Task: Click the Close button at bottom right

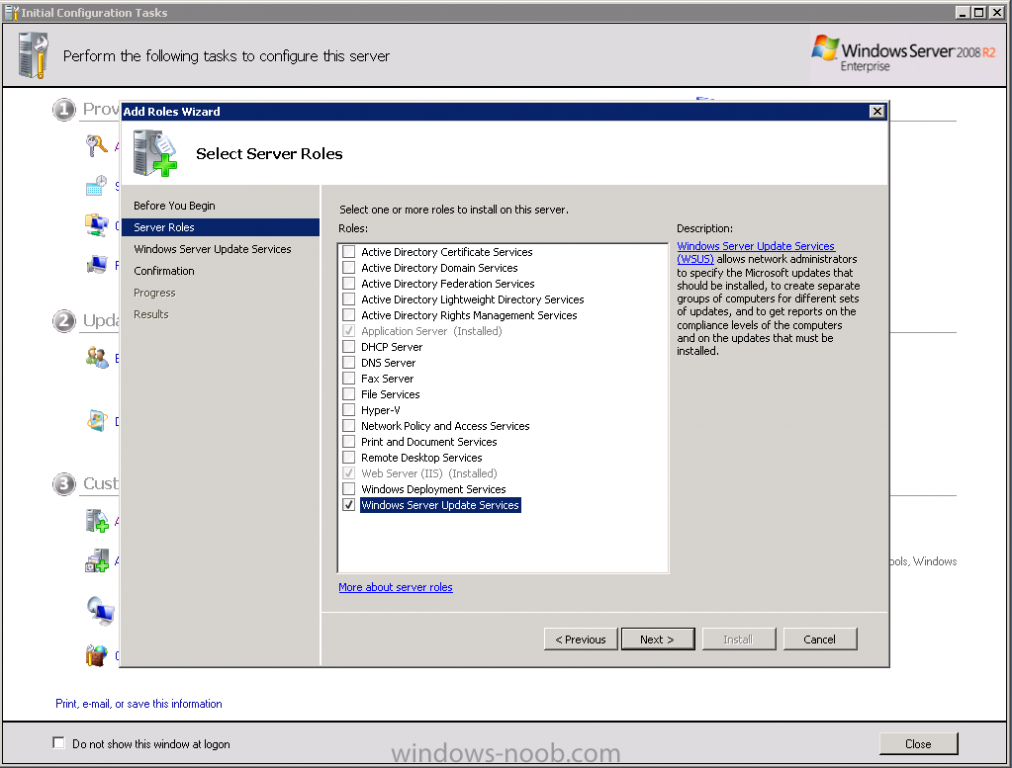Action: (x=918, y=743)
